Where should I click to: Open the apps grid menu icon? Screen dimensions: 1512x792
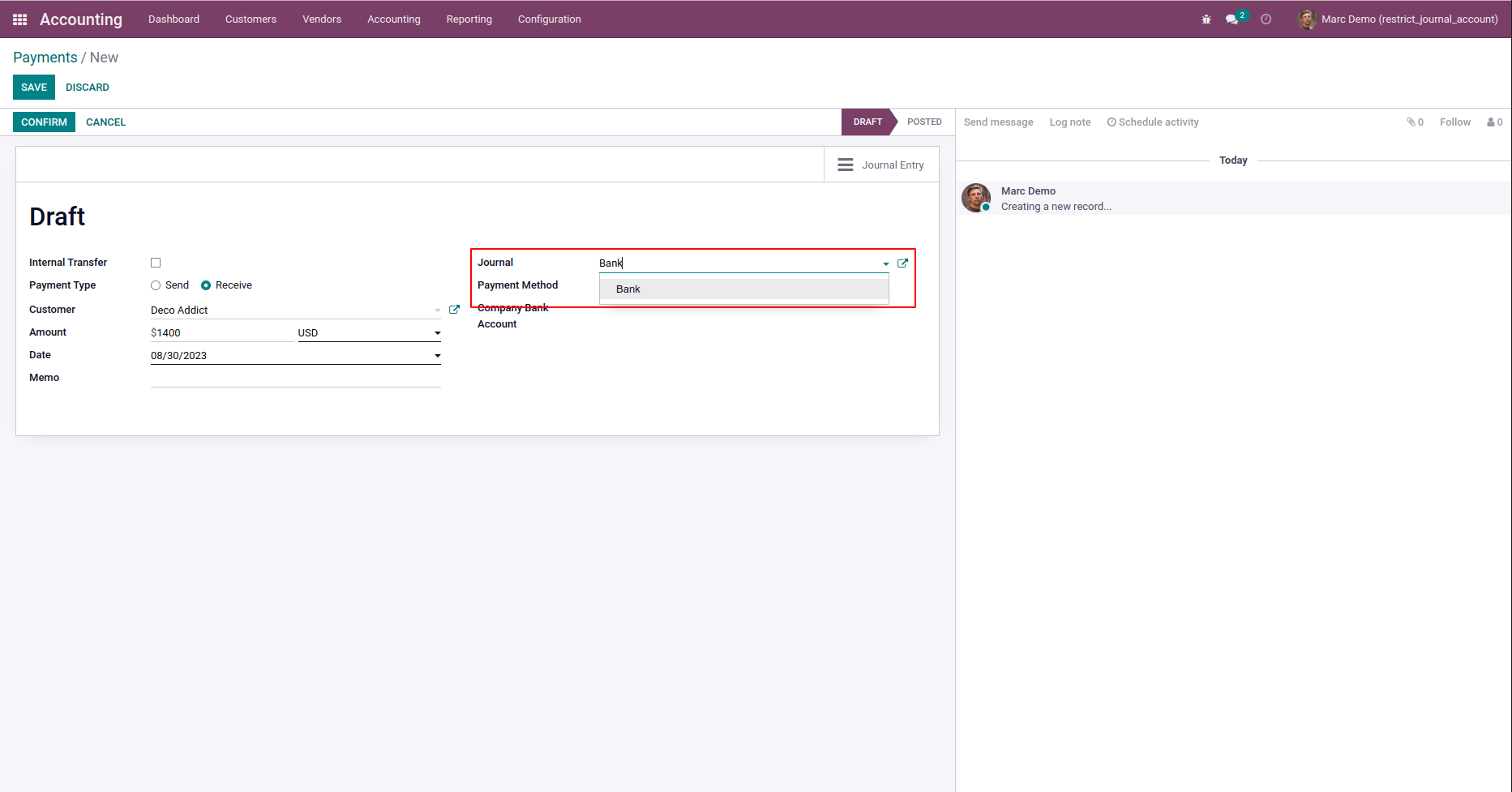20,19
